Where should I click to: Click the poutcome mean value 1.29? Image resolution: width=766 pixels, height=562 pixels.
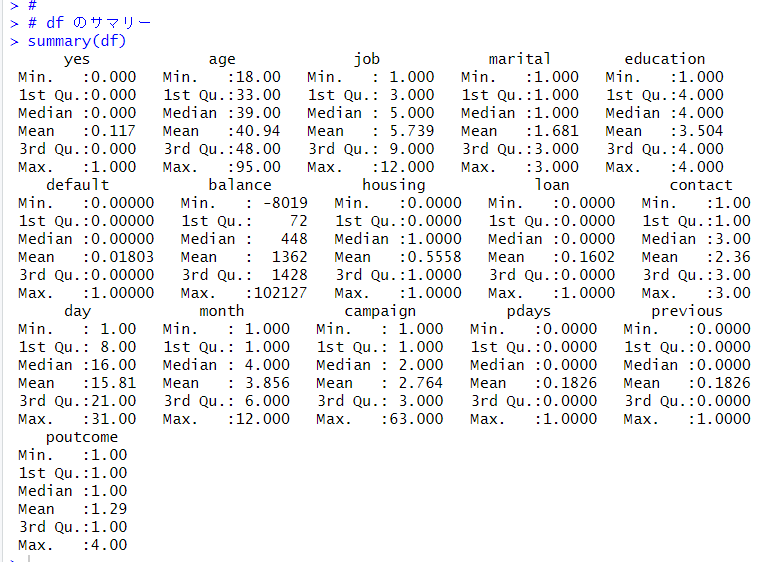109,509
